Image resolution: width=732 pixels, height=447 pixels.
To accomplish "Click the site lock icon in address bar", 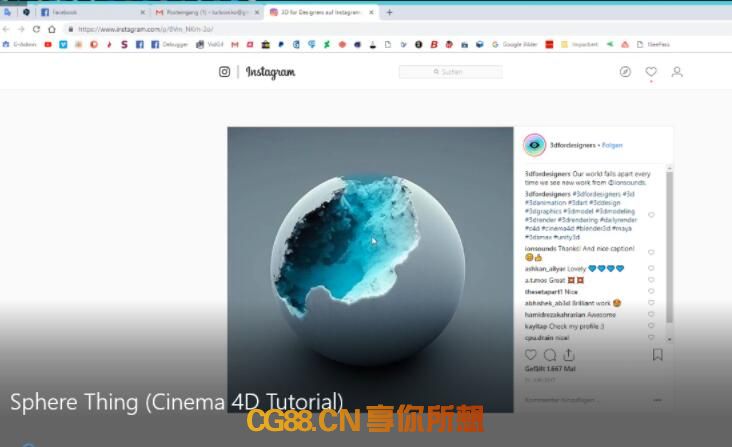I will click(x=70, y=29).
